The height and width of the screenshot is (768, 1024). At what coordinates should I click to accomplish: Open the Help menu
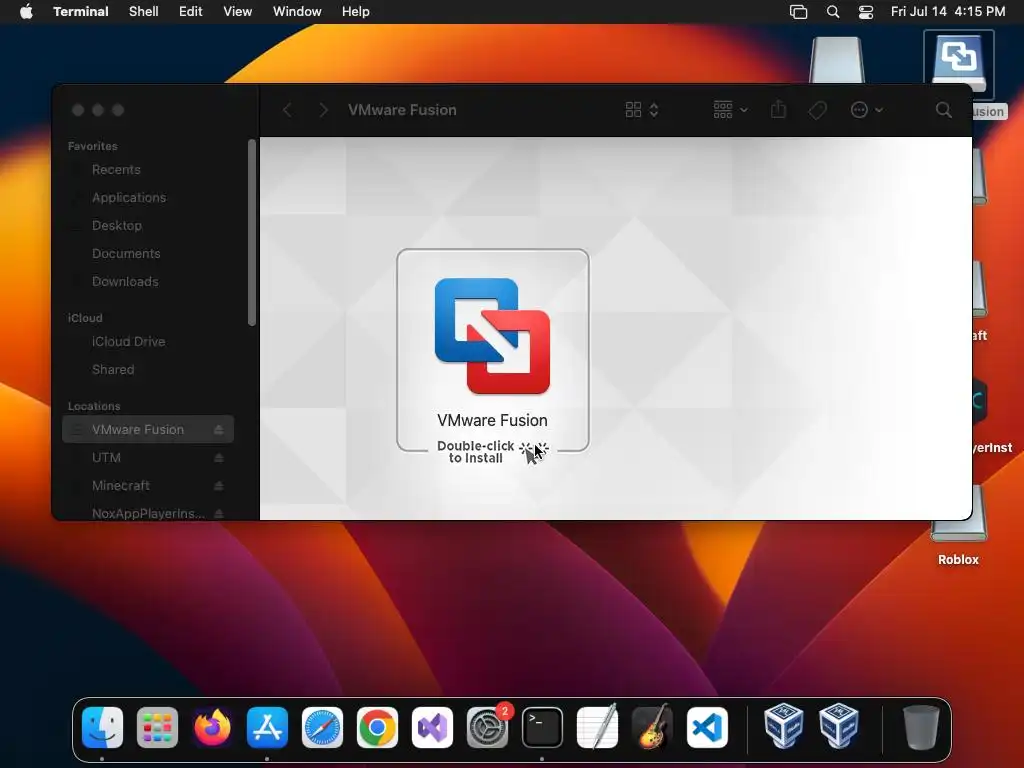tap(356, 12)
